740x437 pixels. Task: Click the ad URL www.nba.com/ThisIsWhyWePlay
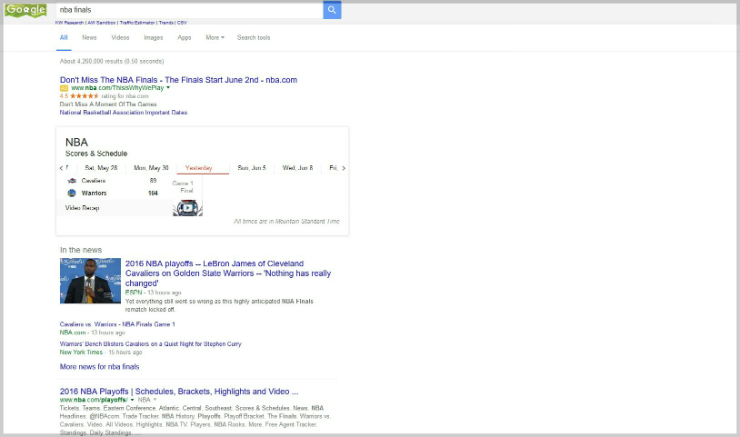(118, 88)
